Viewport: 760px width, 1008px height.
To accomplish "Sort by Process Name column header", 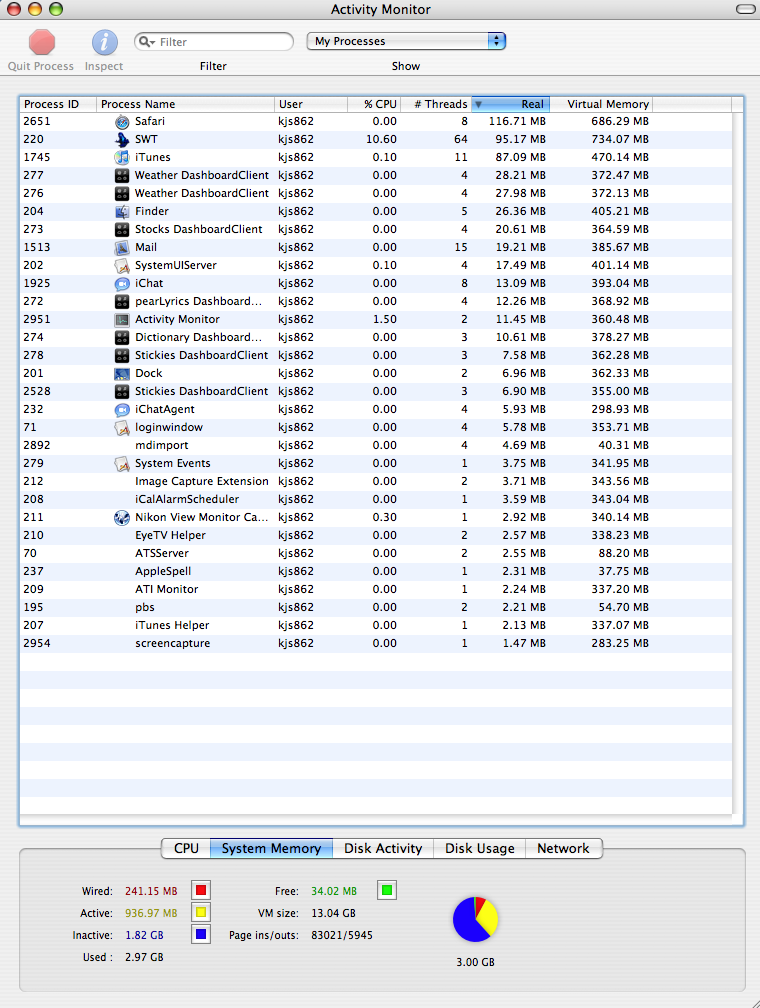I will pos(185,104).
